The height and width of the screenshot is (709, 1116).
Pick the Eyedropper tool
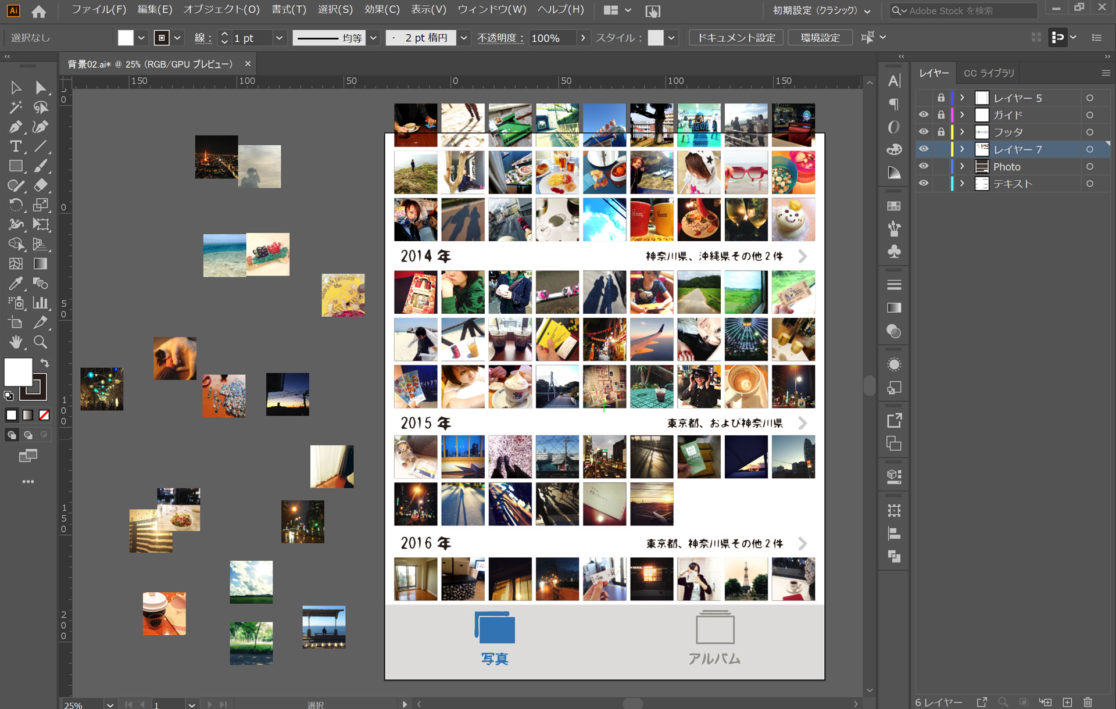(x=16, y=283)
